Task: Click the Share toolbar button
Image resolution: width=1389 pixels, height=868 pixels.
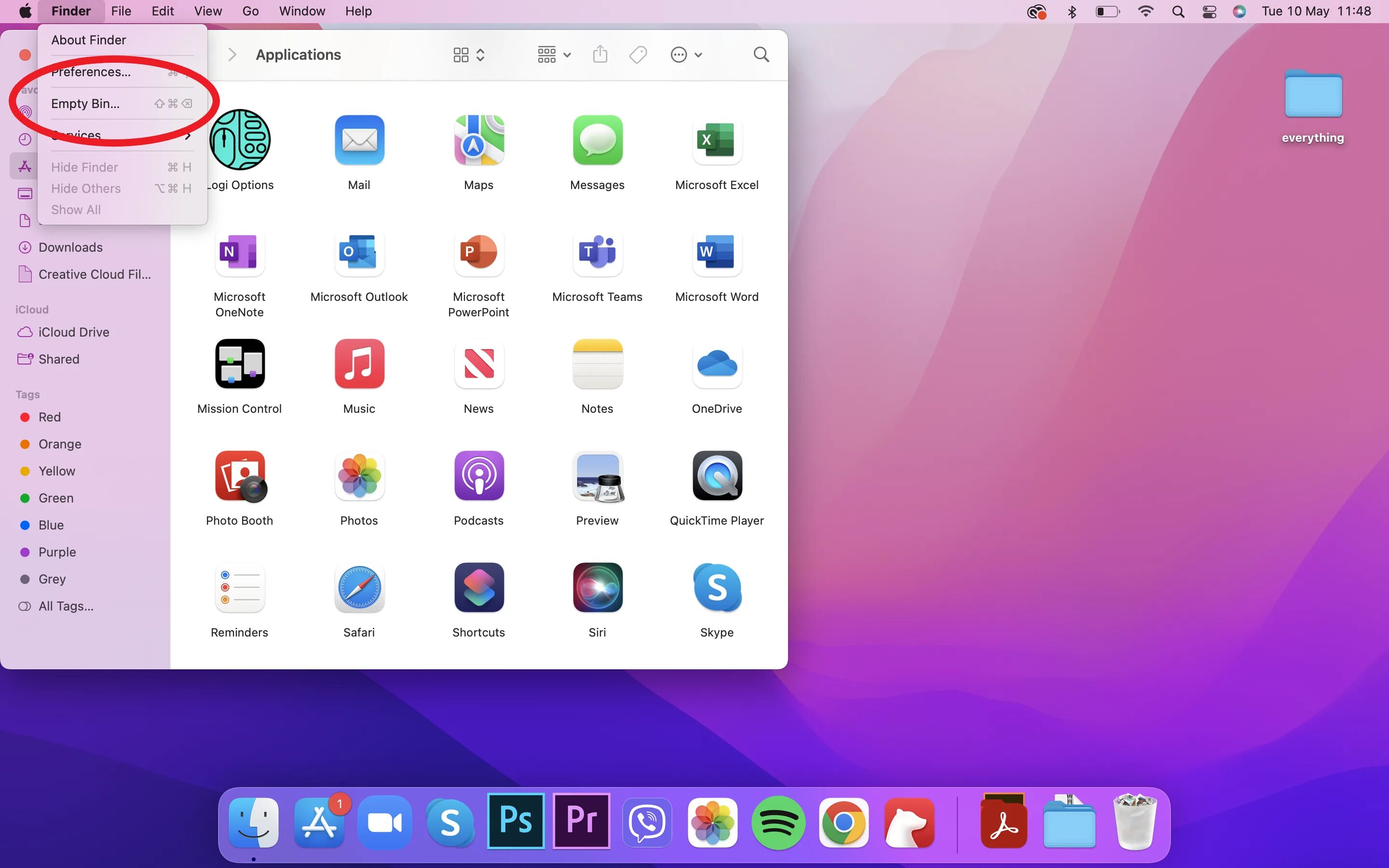Action: point(600,54)
